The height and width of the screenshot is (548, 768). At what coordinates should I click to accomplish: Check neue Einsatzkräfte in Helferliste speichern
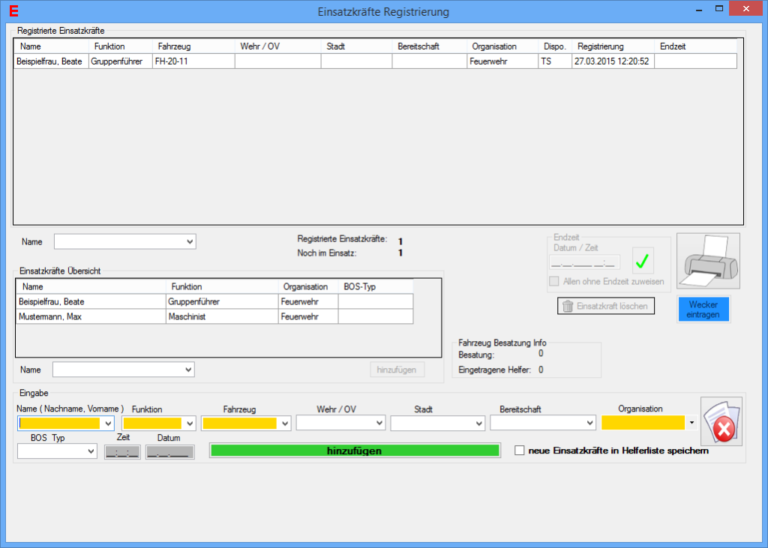tap(520, 450)
